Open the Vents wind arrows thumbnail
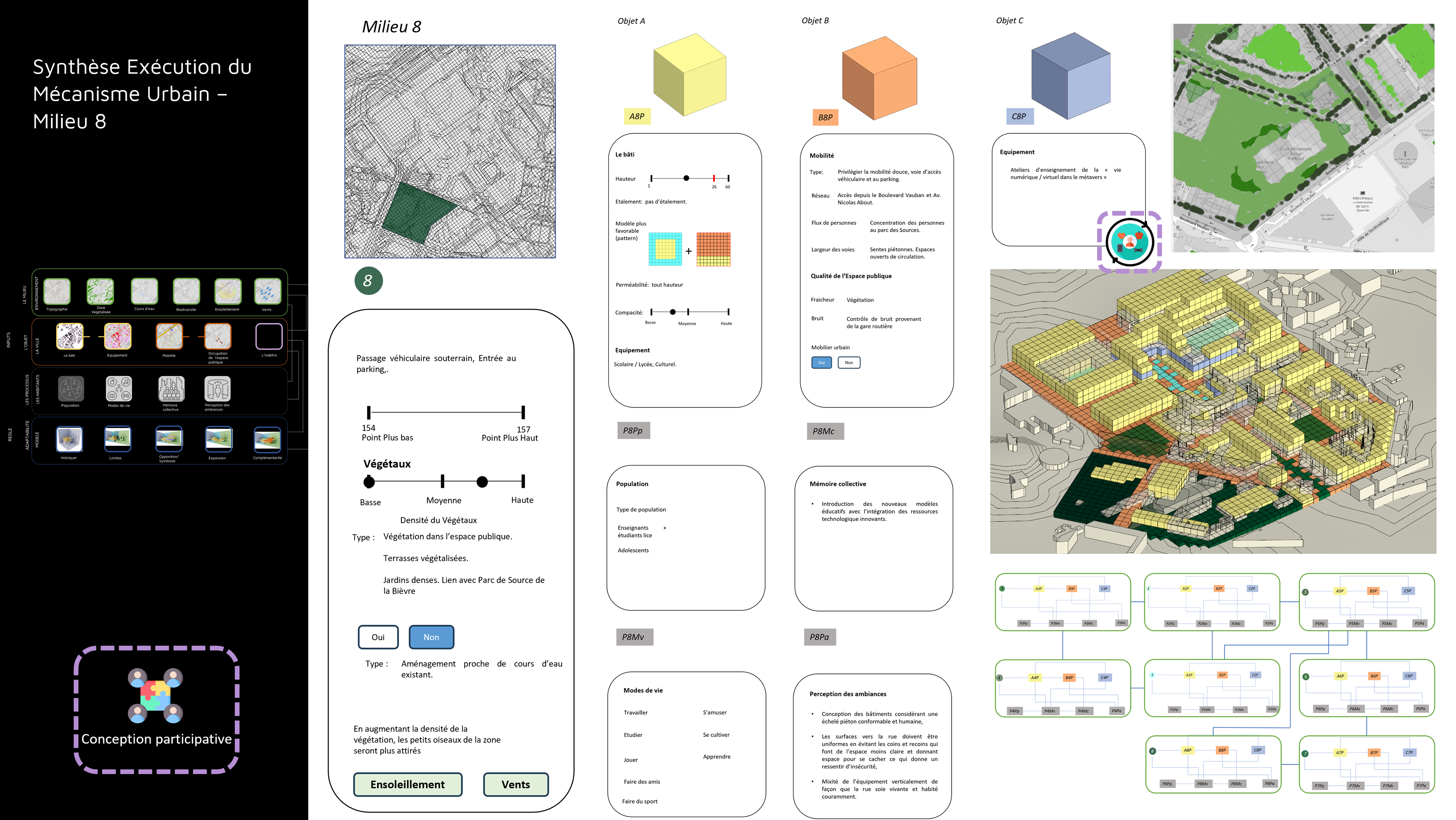The image size is (1456, 820). click(267, 292)
